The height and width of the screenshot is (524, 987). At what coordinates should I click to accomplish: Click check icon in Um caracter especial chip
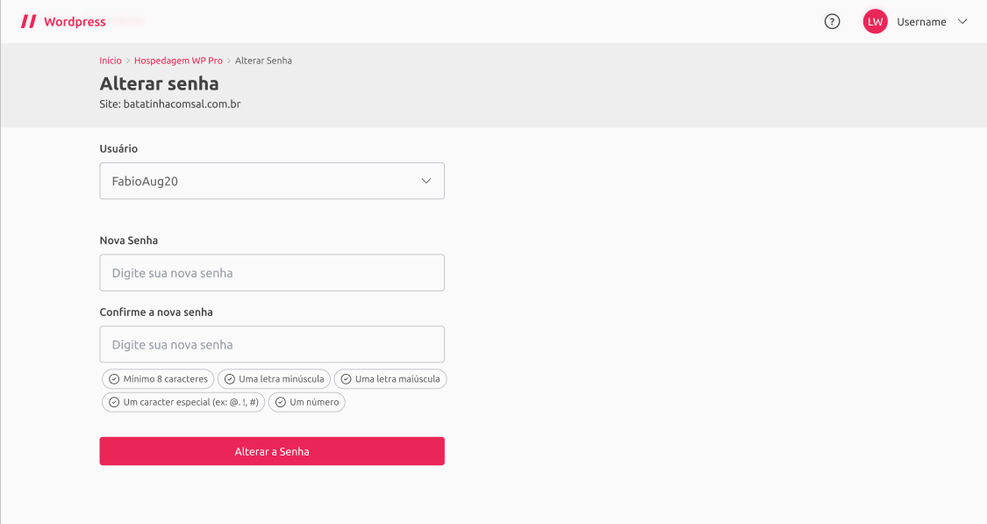coord(114,402)
